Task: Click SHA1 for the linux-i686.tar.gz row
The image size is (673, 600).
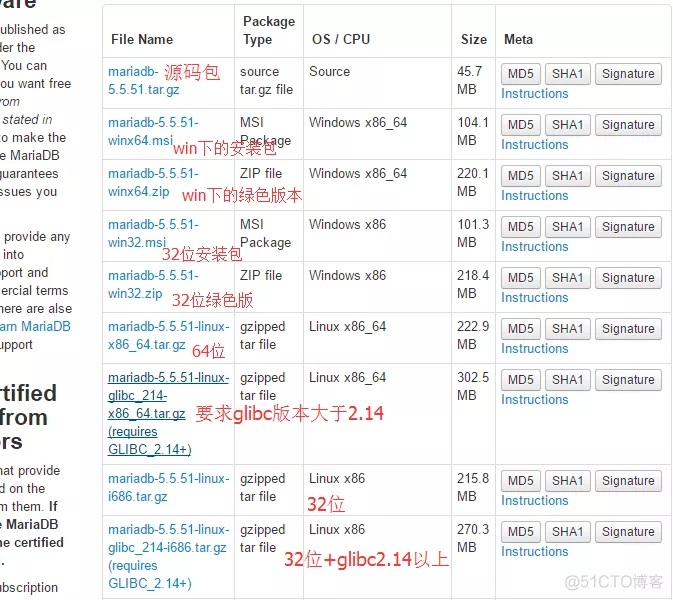Action: click(x=567, y=481)
